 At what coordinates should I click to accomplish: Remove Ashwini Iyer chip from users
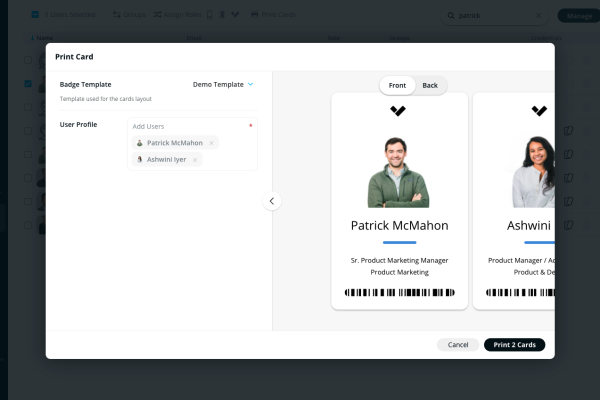195,159
